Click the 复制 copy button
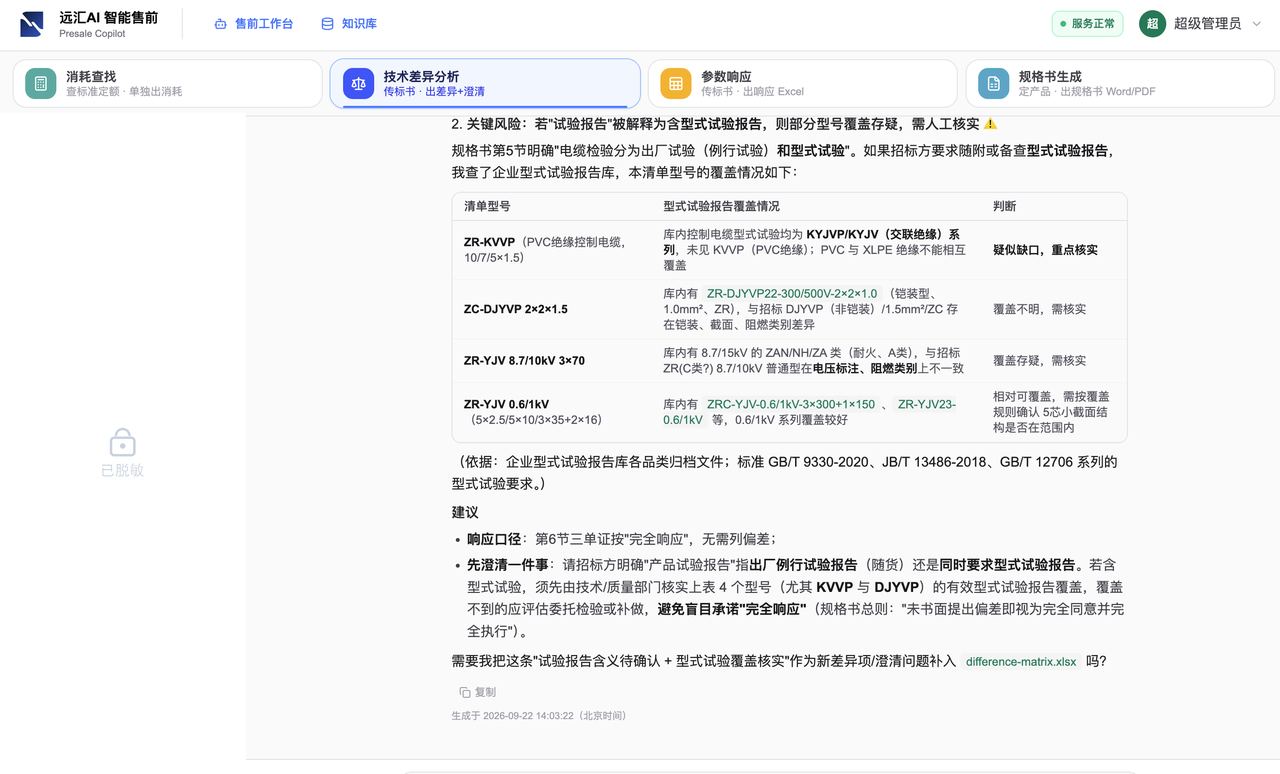 (x=477, y=692)
